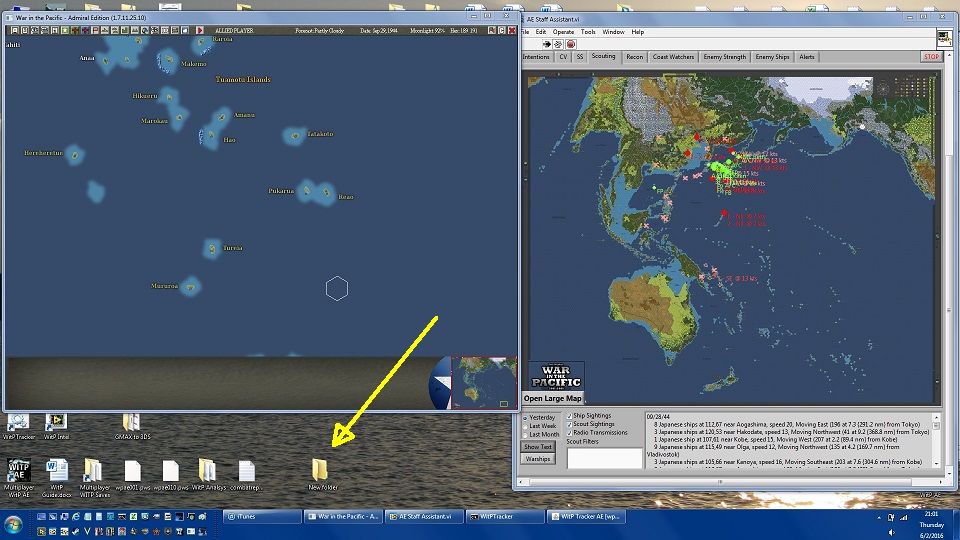The height and width of the screenshot is (540, 960).
Task: Open the Window menu
Action: (x=613, y=32)
